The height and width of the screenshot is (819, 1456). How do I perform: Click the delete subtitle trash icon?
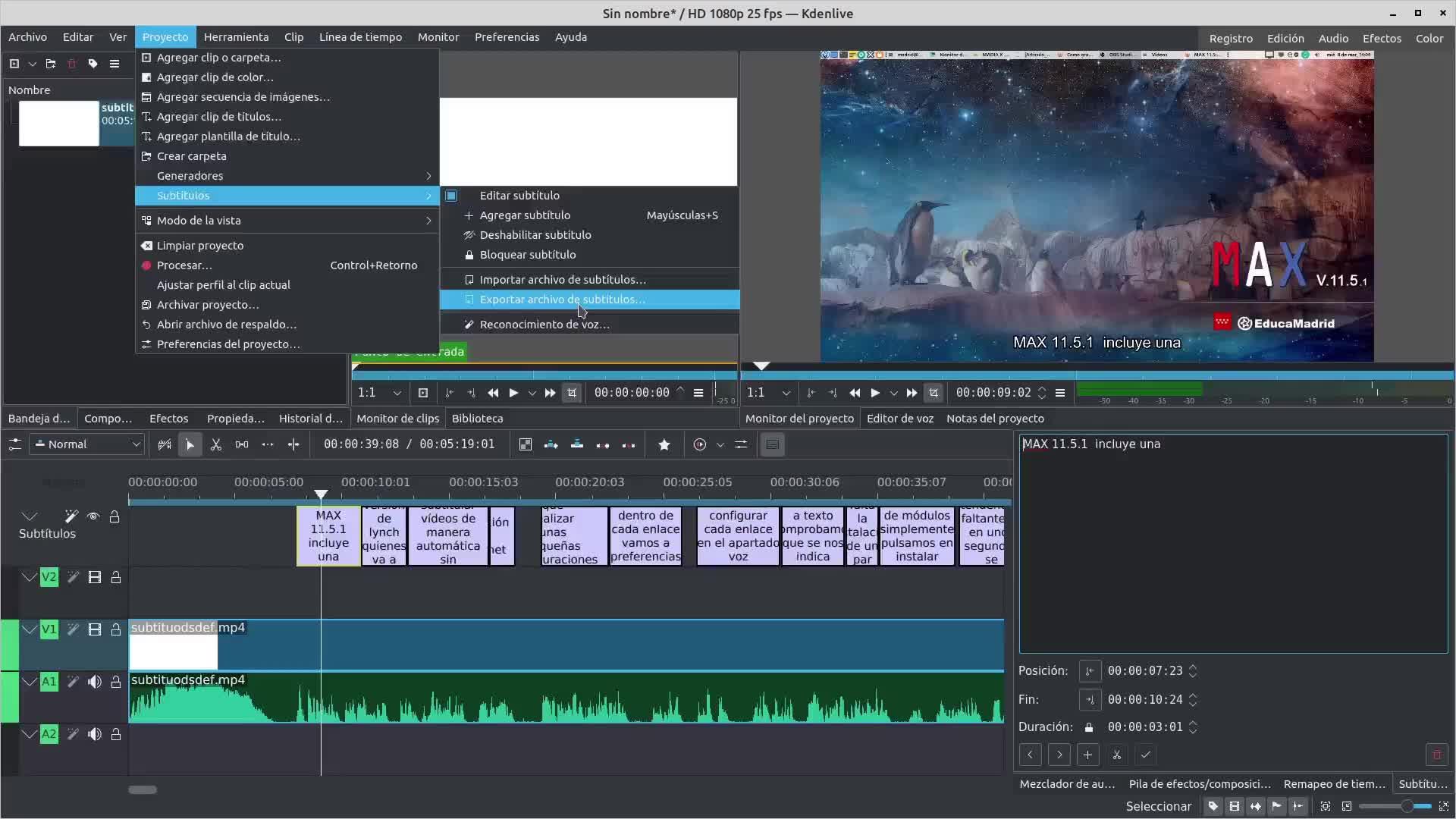[x=1436, y=755]
